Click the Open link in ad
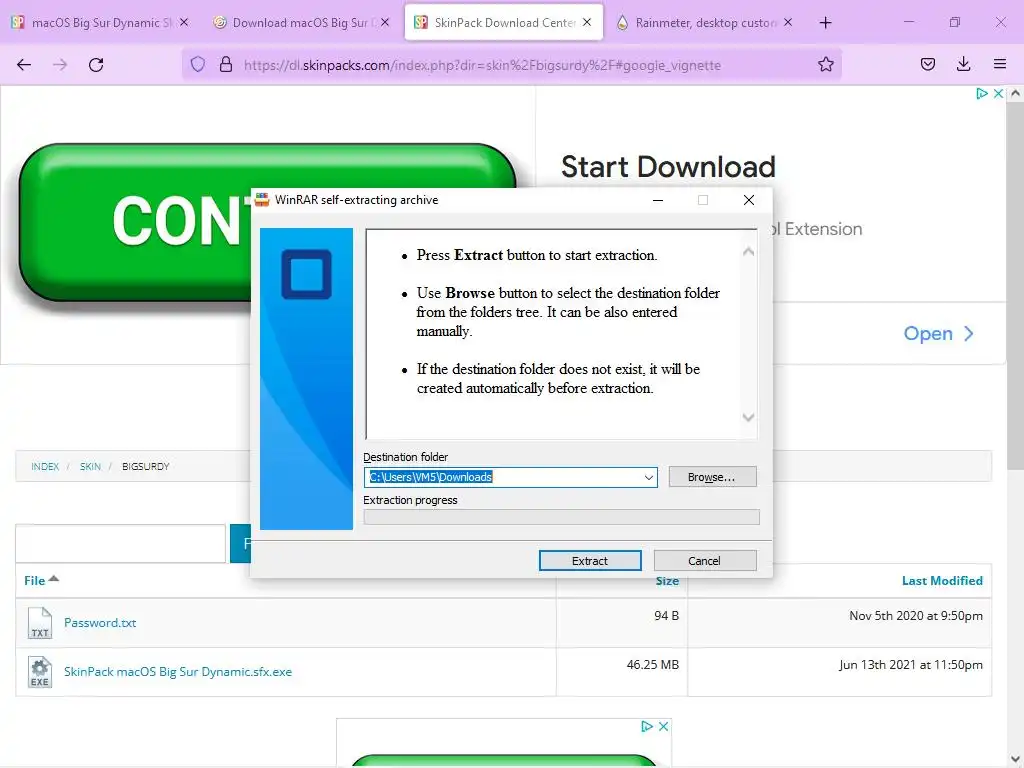The height and width of the screenshot is (768, 1024). (938, 334)
